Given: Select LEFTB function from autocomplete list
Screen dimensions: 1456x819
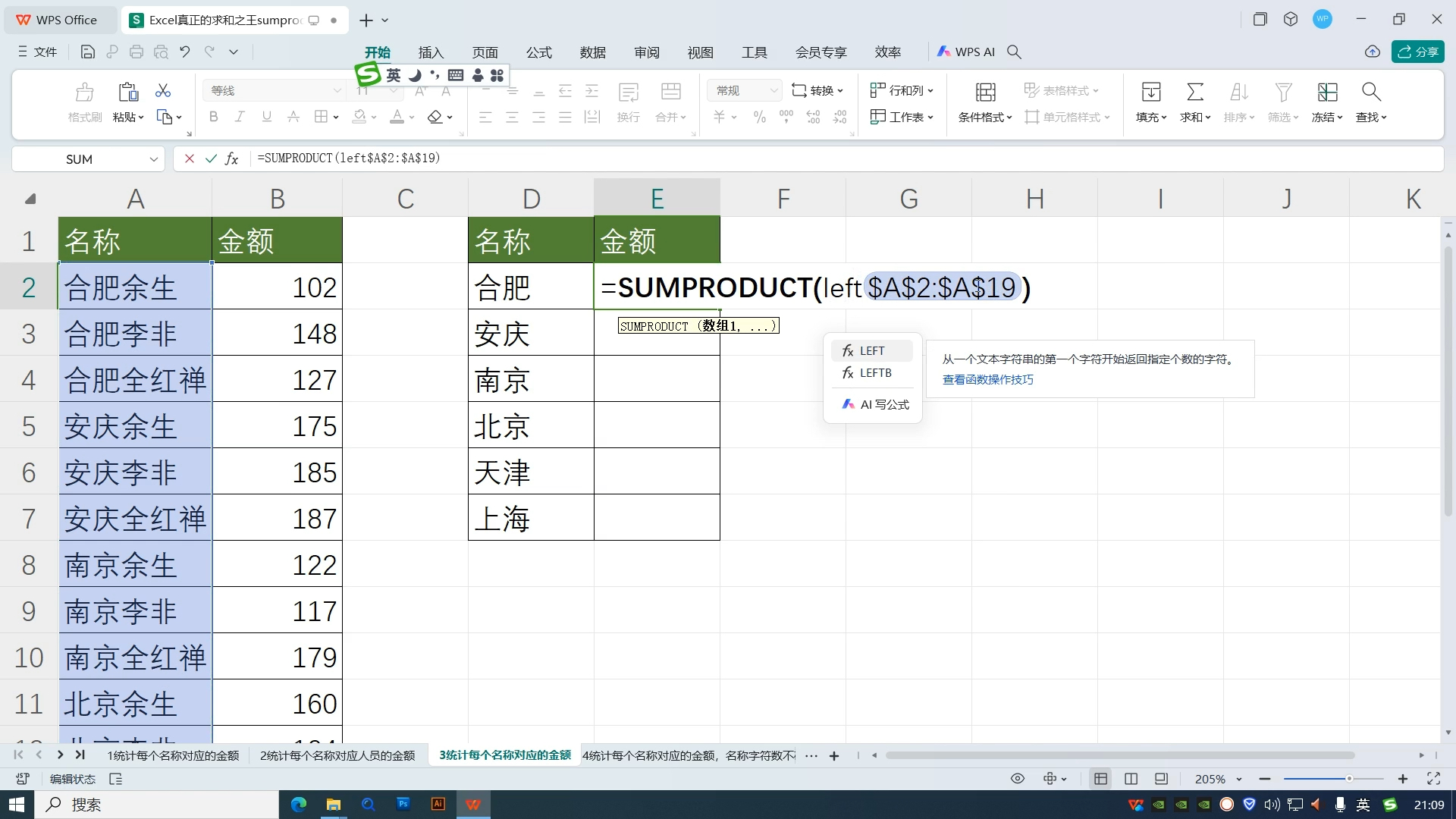Looking at the screenshot, I should 875,373.
